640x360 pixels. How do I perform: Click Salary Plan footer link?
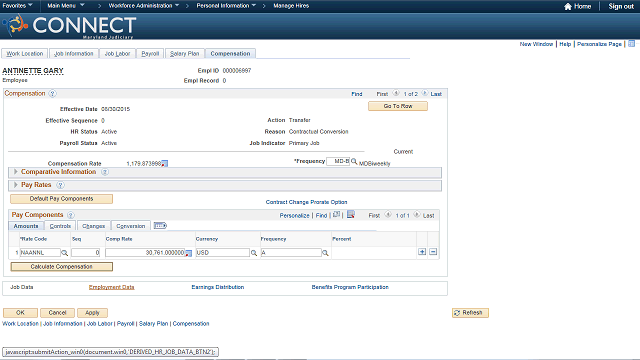pyautogui.click(x=153, y=324)
